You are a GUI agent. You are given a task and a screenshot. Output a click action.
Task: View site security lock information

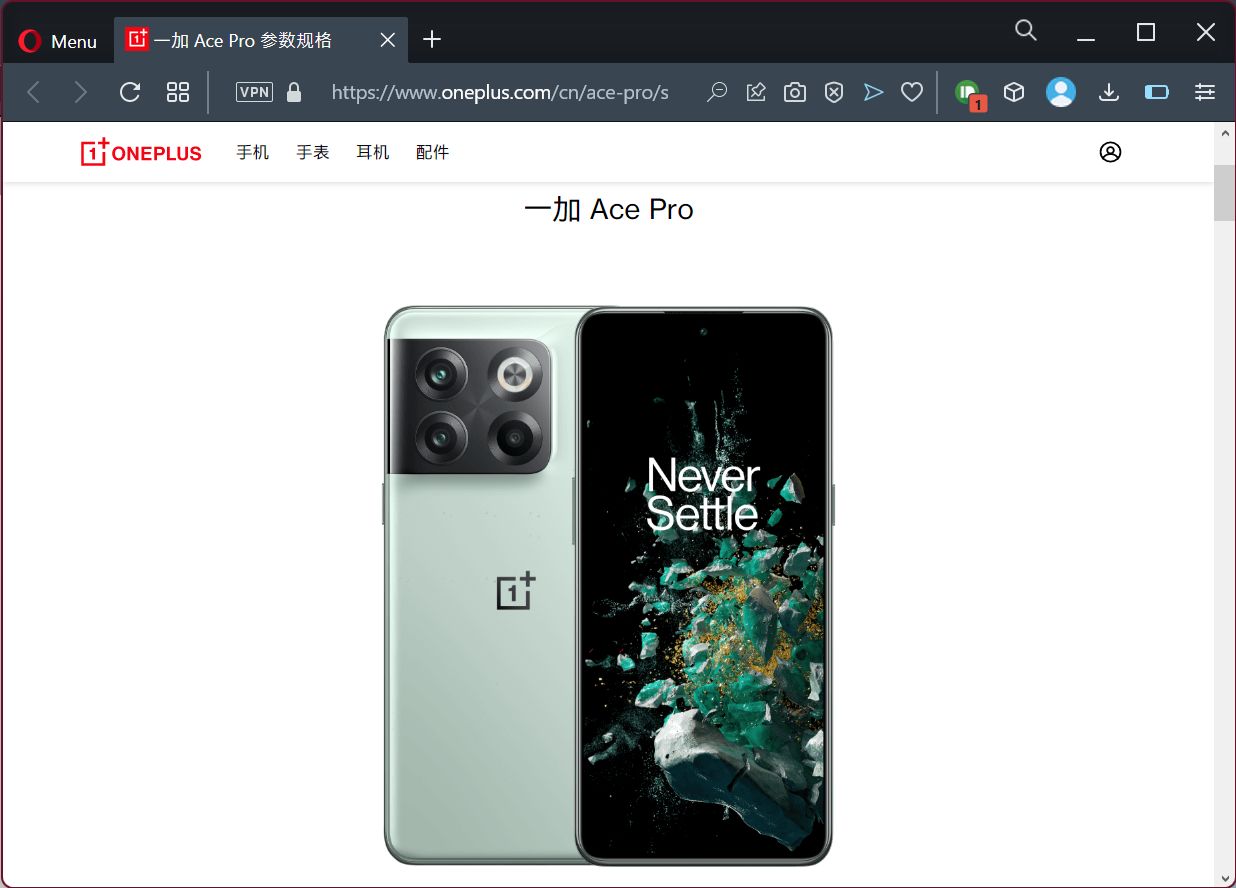[294, 92]
